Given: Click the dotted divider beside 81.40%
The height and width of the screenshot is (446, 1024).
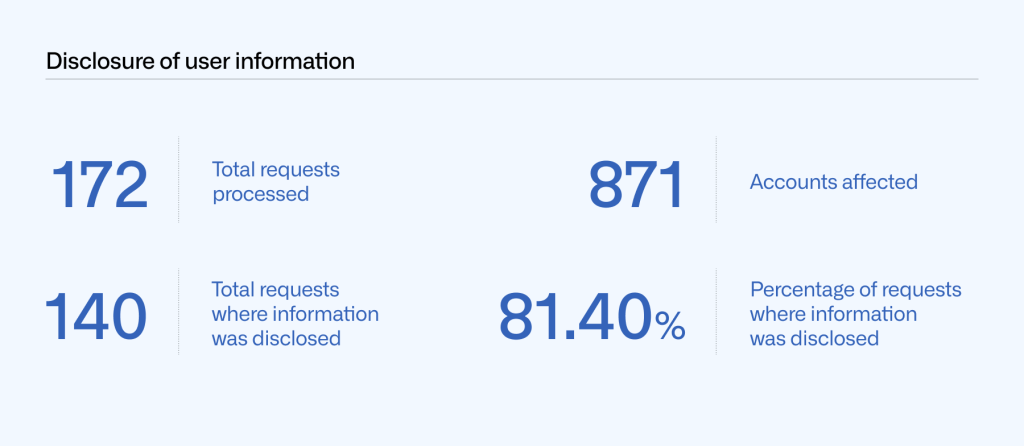Looking at the screenshot, I should point(716,311).
